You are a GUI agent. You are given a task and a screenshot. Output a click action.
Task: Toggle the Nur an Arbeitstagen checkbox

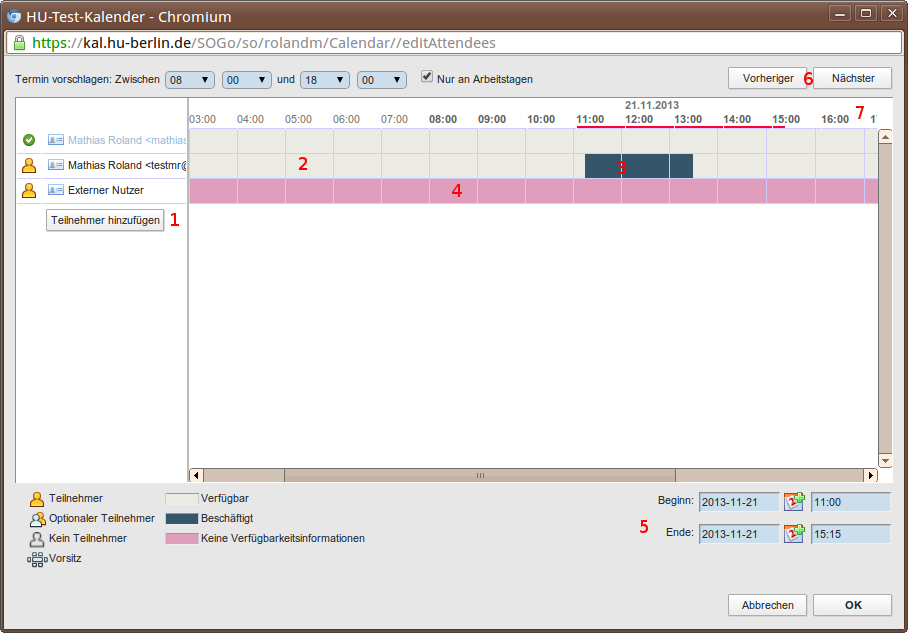[x=427, y=77]
